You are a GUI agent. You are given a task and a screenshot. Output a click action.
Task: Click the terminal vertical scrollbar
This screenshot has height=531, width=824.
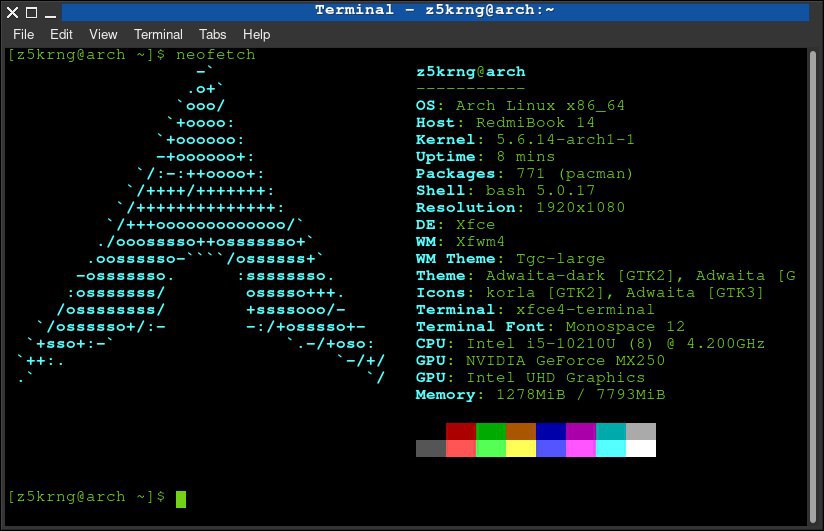click(x=812, y=287)
